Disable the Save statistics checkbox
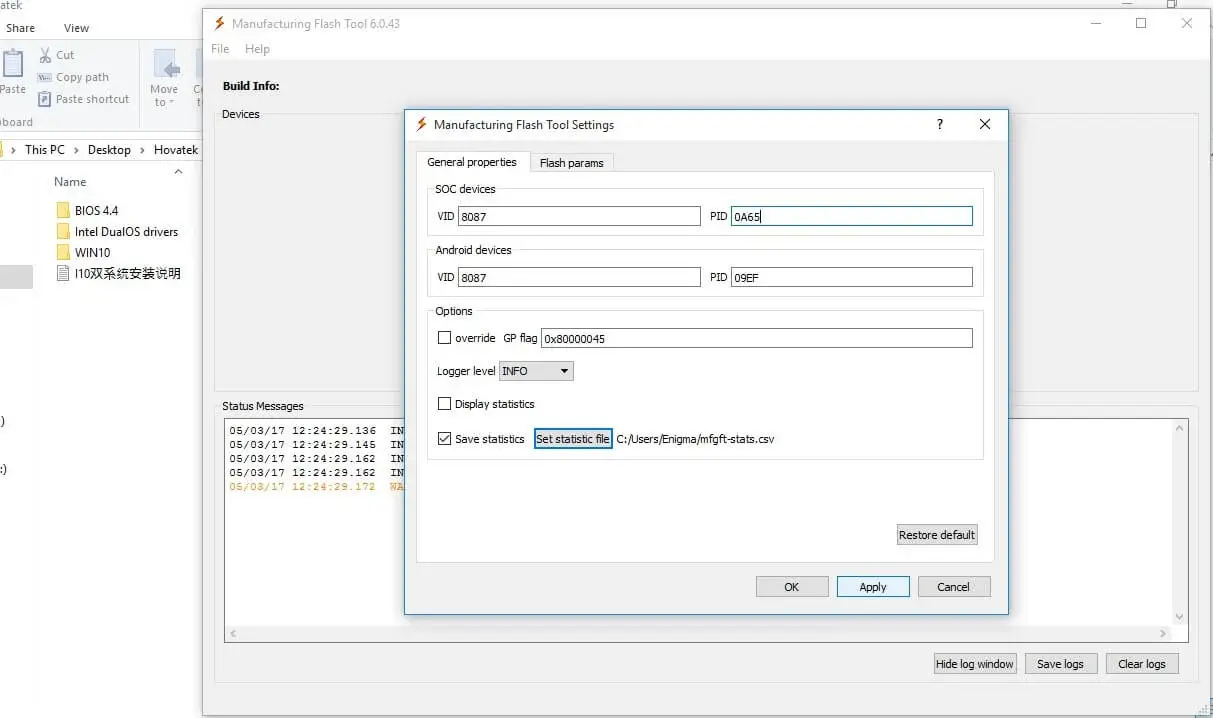Image resolution: width=1213 pixels, height=718 pixels. pos(445,439)
